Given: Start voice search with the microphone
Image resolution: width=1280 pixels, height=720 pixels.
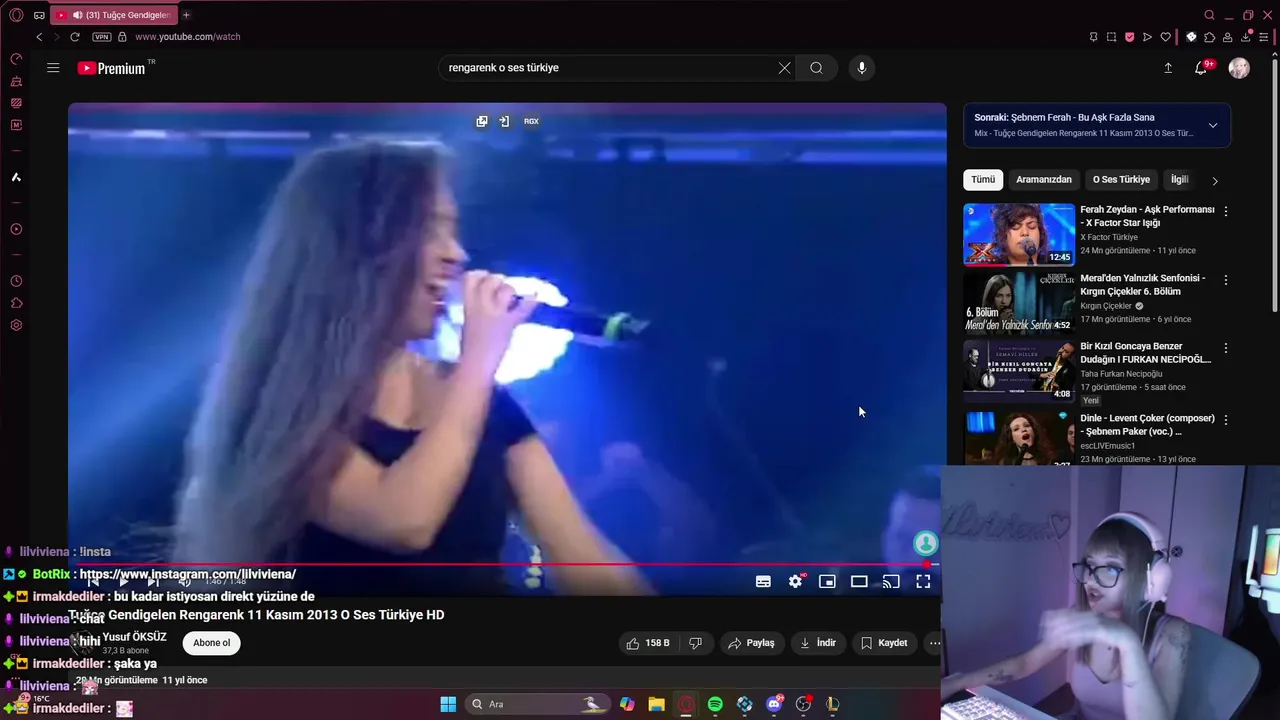Looking at the screenshot, I should (862, 68).
